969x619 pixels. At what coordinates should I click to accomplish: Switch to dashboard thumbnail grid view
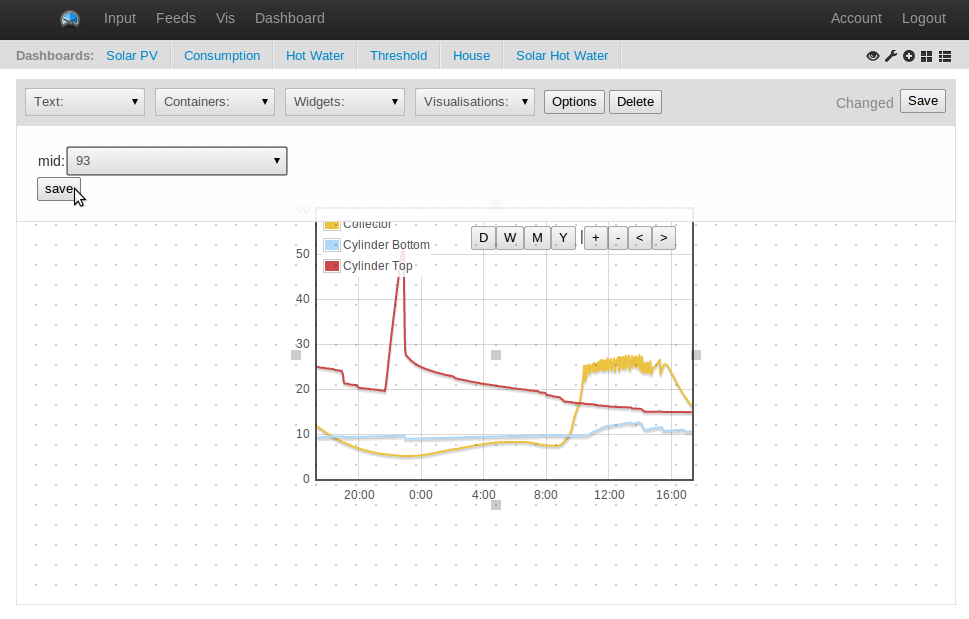[926, 56]
